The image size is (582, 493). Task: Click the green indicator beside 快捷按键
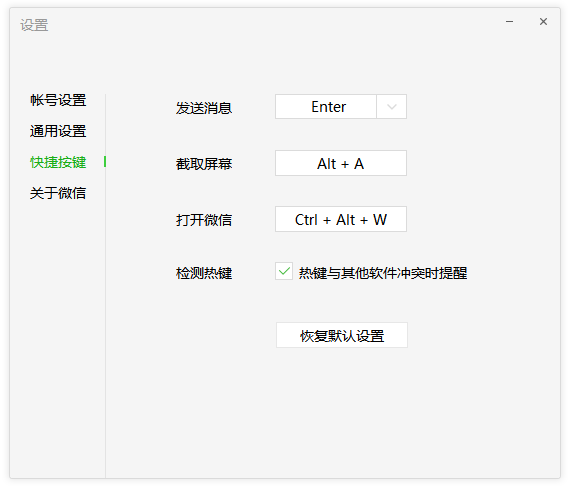click(105, 162)
